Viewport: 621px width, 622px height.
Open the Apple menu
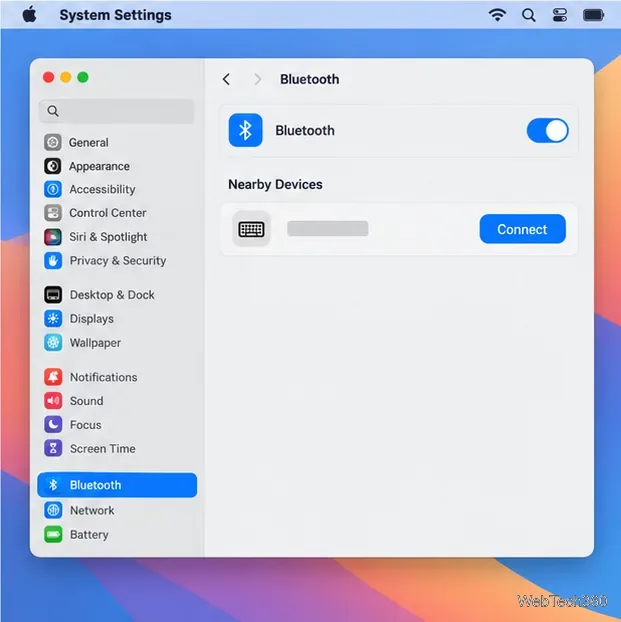pyautogui.click(x=29, y=15)
